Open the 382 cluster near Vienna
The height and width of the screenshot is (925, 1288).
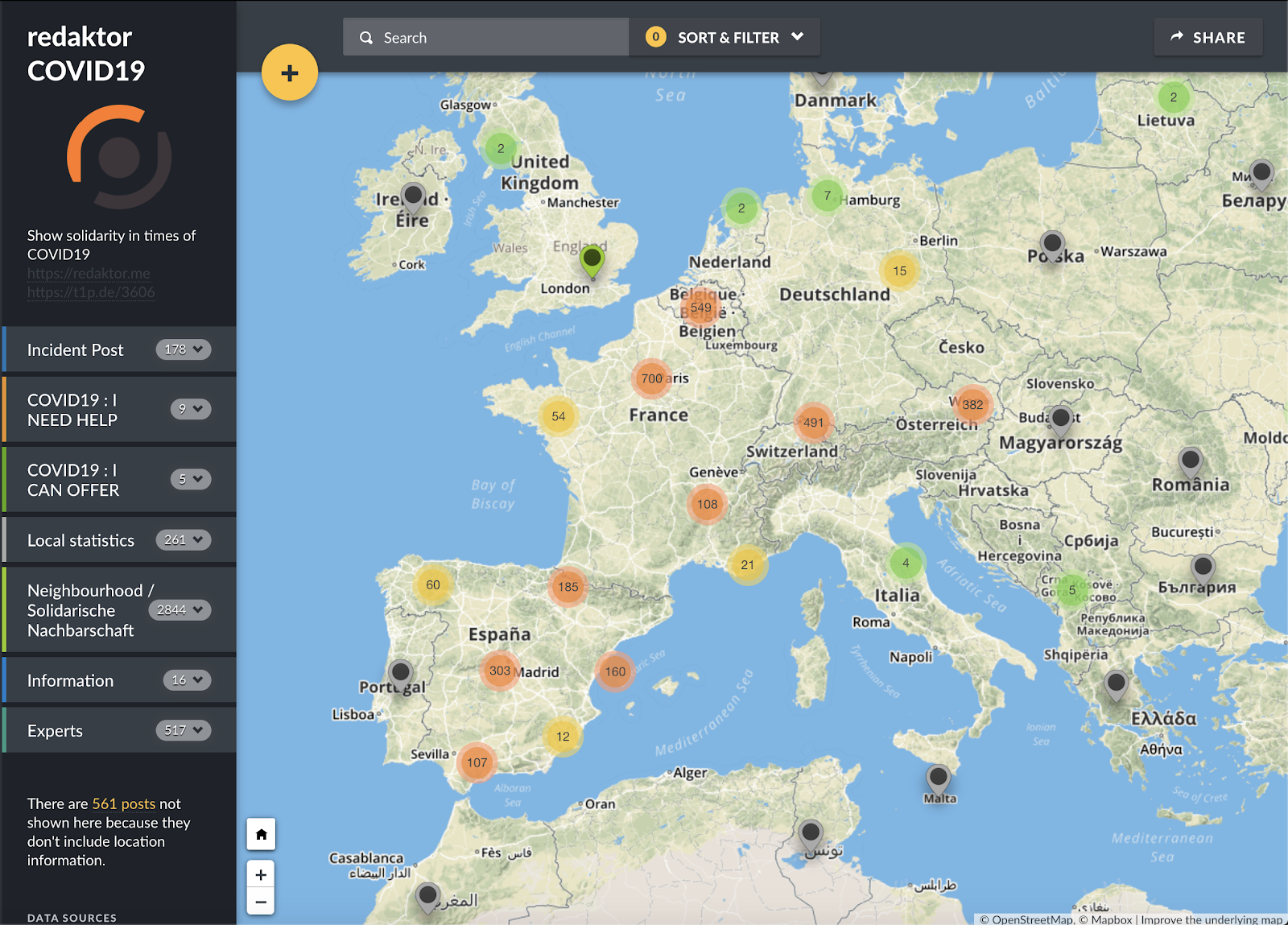(972, 405)
